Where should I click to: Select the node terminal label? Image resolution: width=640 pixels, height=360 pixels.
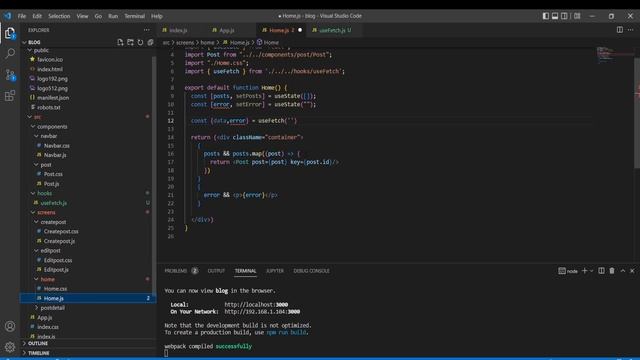click(x=568, y=271)
